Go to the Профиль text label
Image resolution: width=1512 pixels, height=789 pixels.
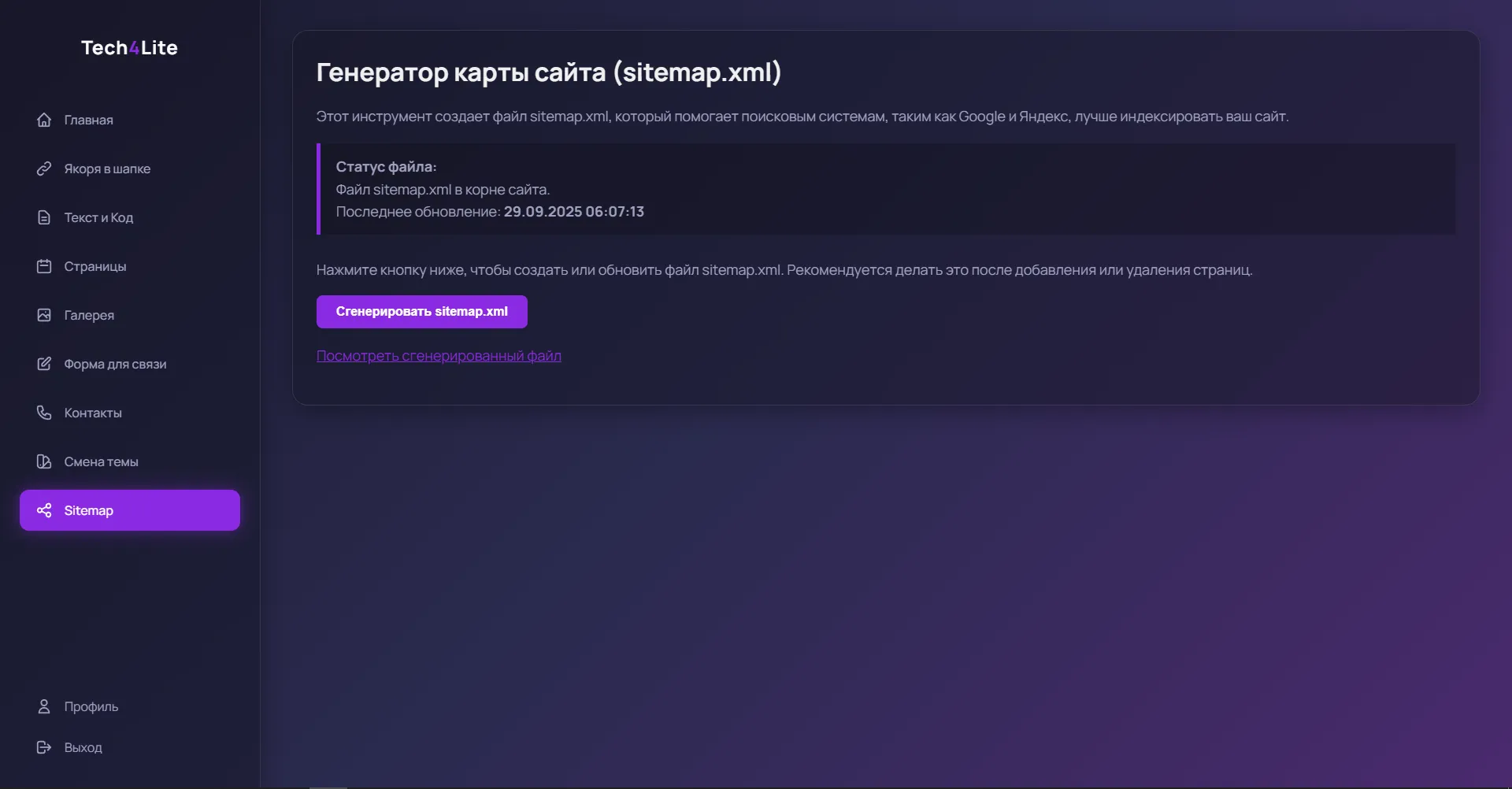click(x=91, y=706)
